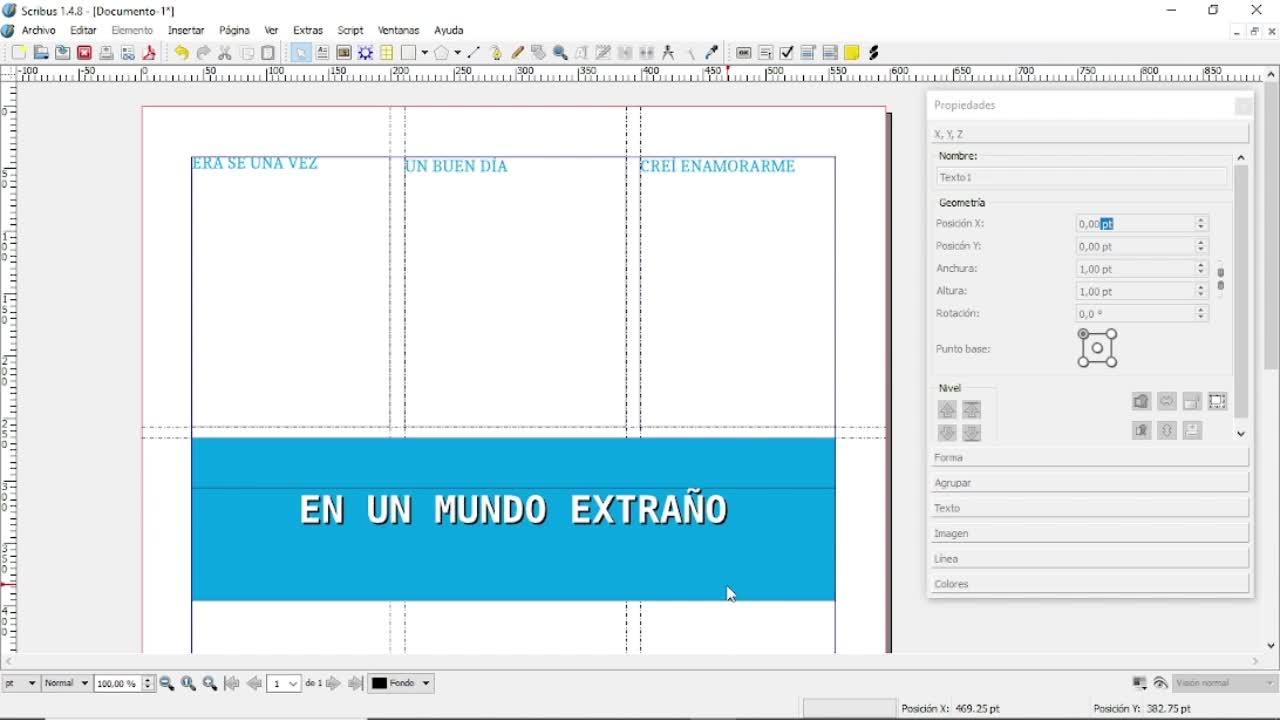Activate the Select Item arrow tool
Image resolution: width=1280 pixels, height=720 pixels.
click(x=300, y=53)
